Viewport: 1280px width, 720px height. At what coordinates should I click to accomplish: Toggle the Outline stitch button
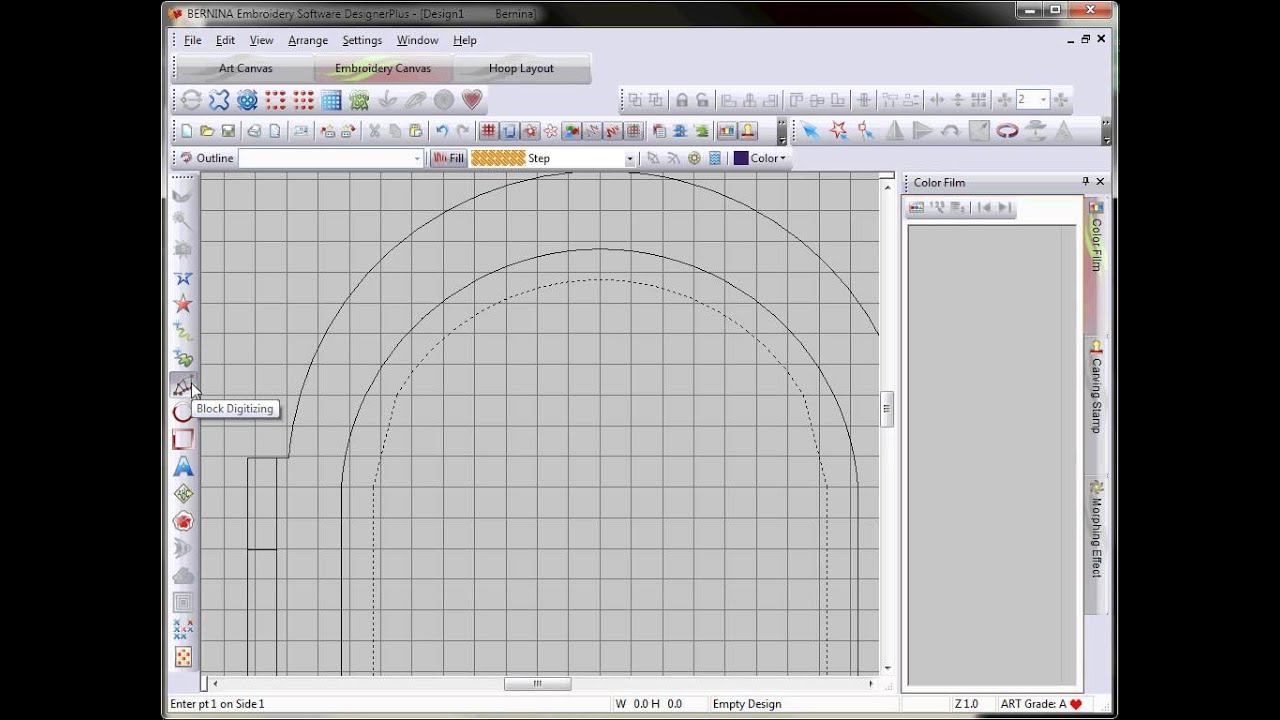(205, 158)
